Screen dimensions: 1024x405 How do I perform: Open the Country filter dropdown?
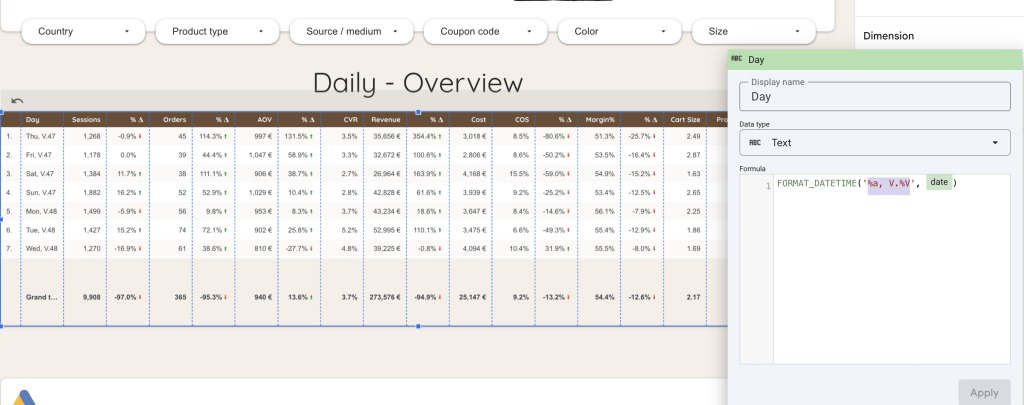[x=84, y=31]
